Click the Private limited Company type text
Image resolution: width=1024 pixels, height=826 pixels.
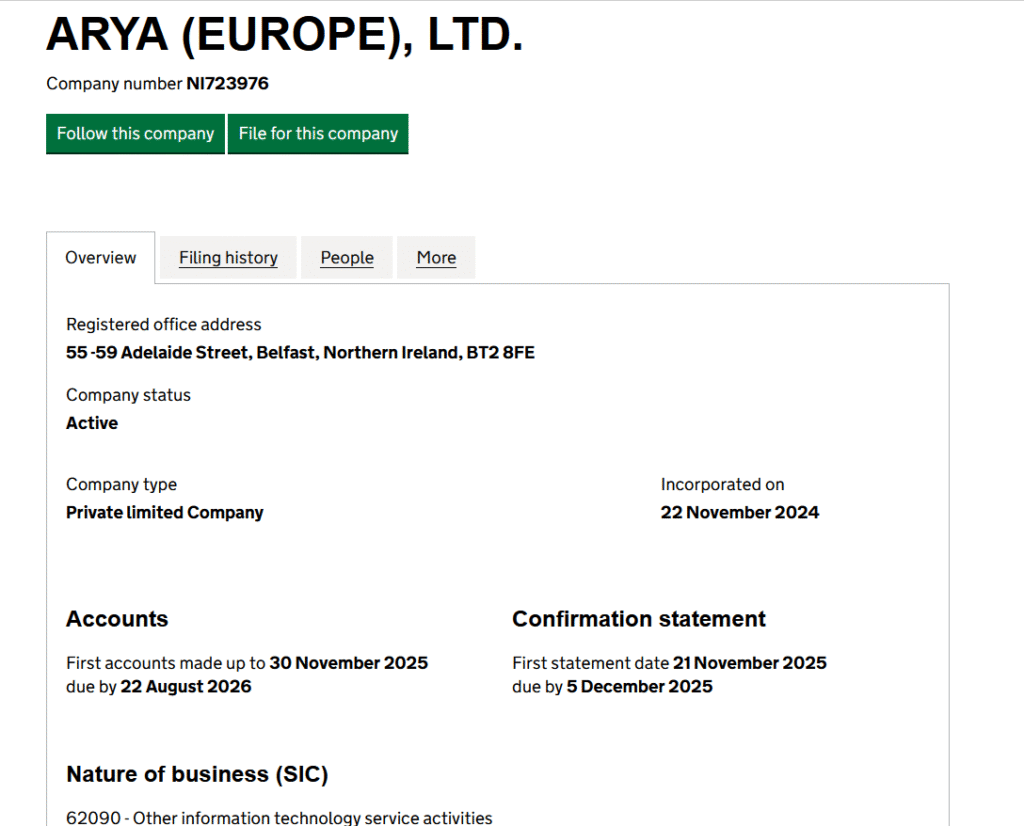click(x=165, y=513)
